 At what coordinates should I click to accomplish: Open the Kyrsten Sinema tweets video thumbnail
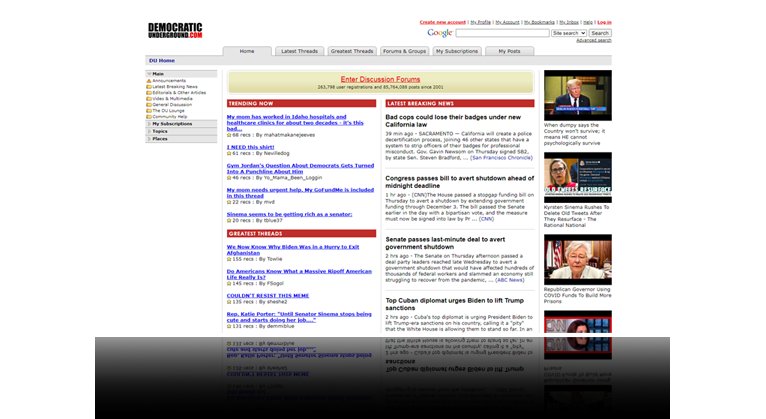pyautogui.click(x=578, y=177)
